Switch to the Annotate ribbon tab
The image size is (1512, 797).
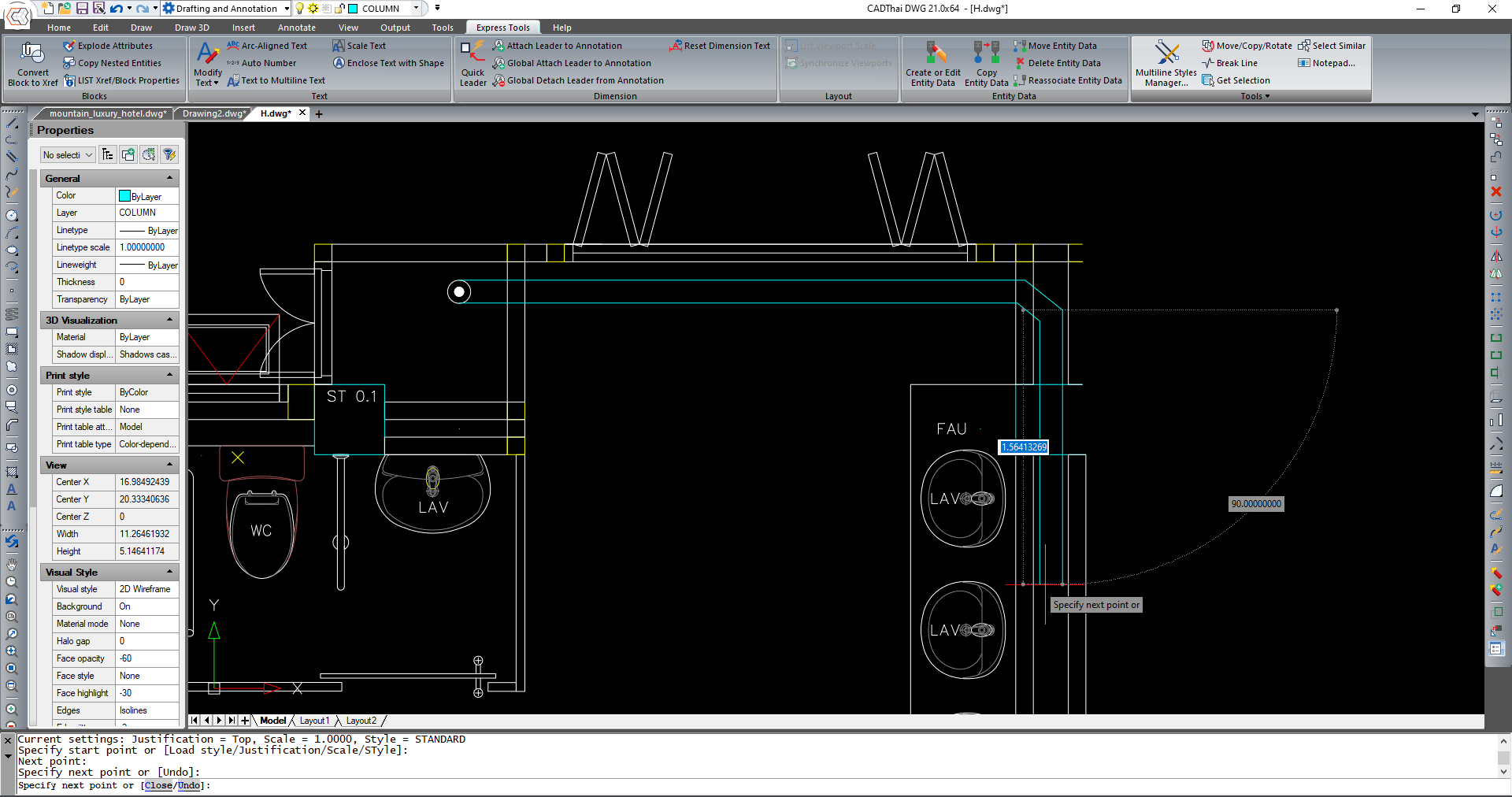coord(297,28)
